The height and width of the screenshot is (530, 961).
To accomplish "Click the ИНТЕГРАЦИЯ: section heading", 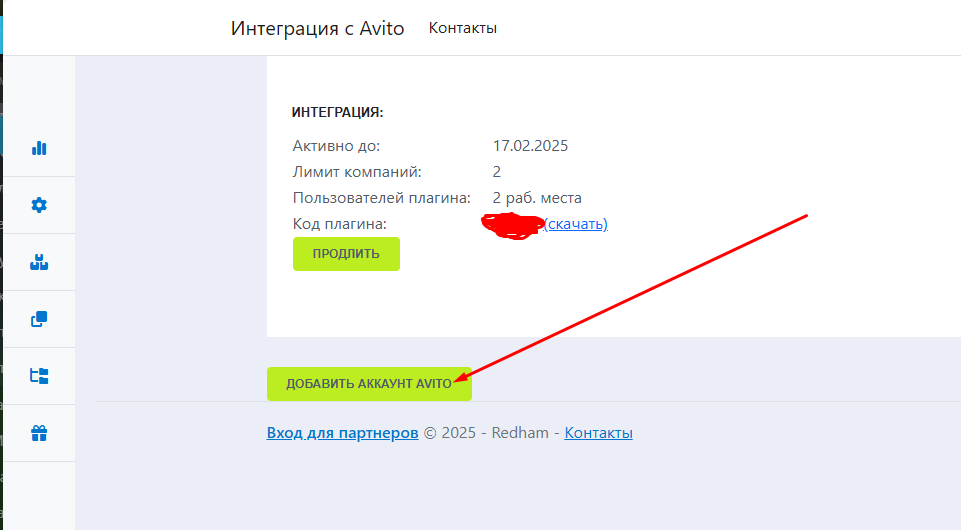I will tap(337, 113).
